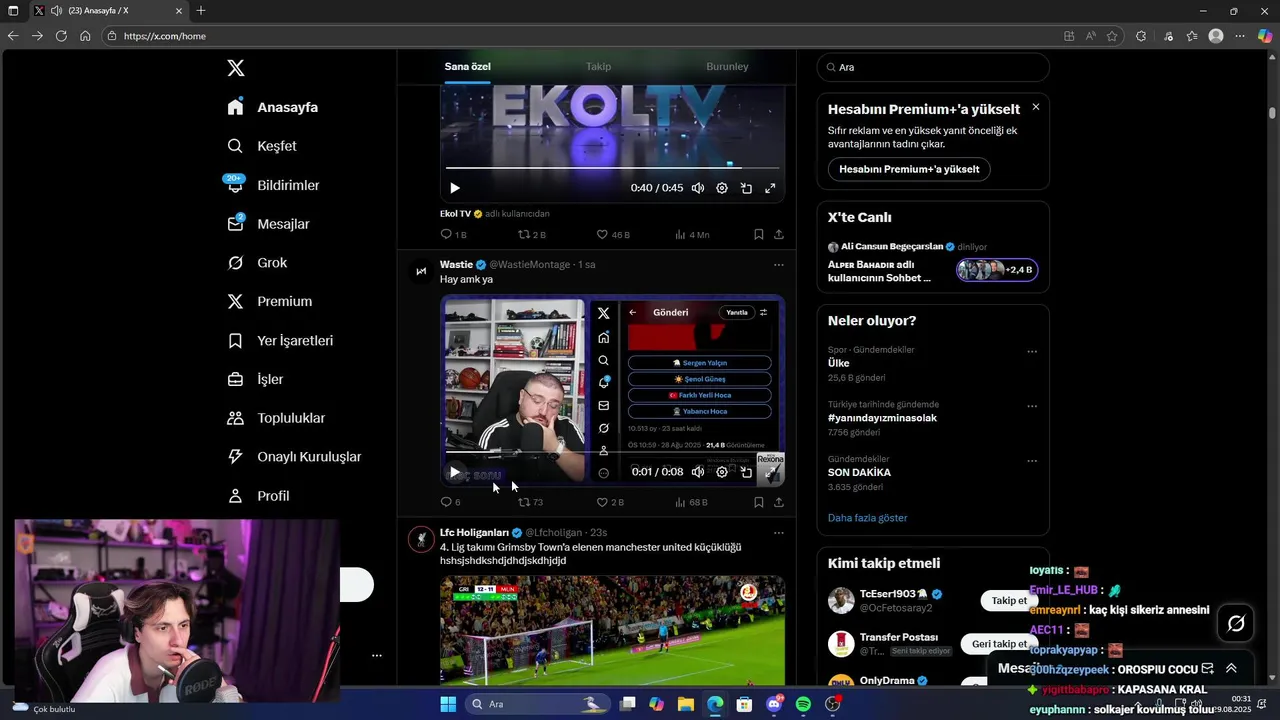Open the Wastie profile name link

456,264
